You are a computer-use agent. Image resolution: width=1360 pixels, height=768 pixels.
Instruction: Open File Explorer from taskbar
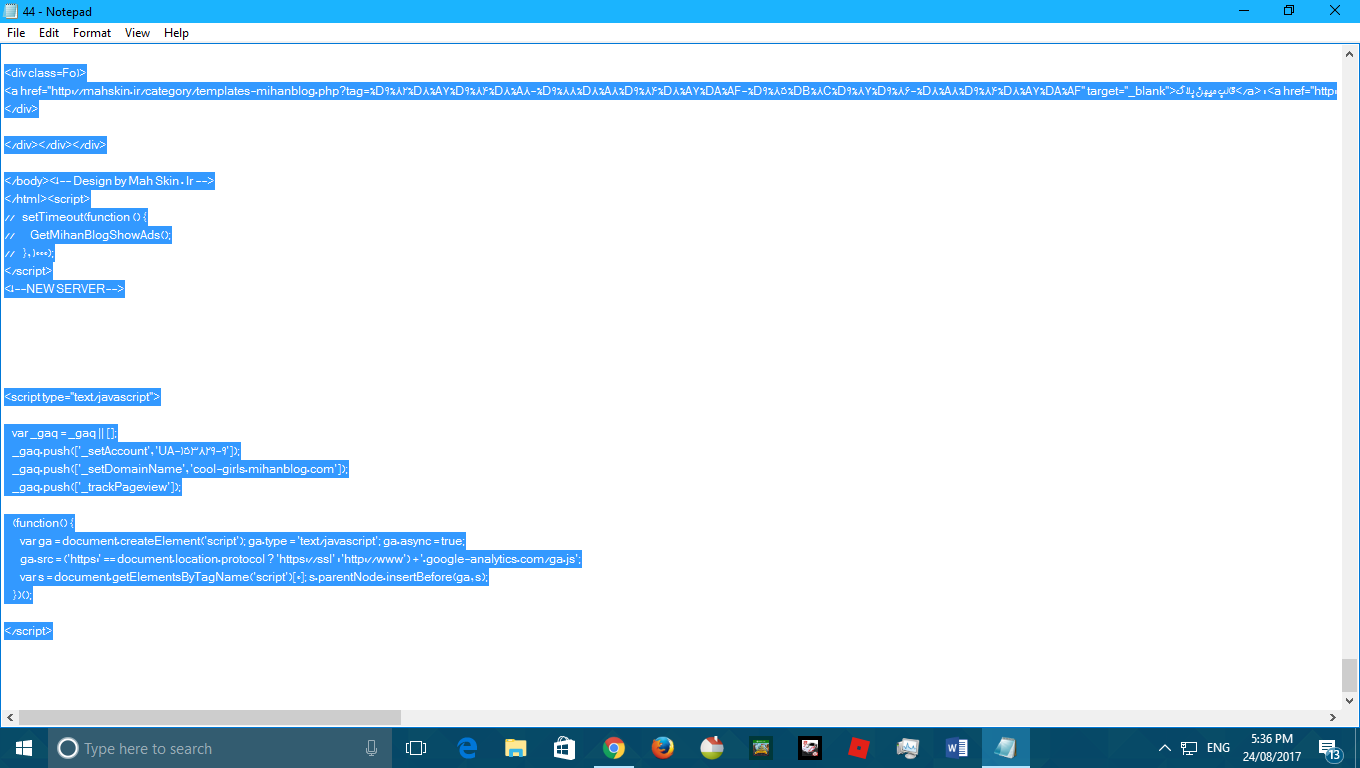coord(516,748)
